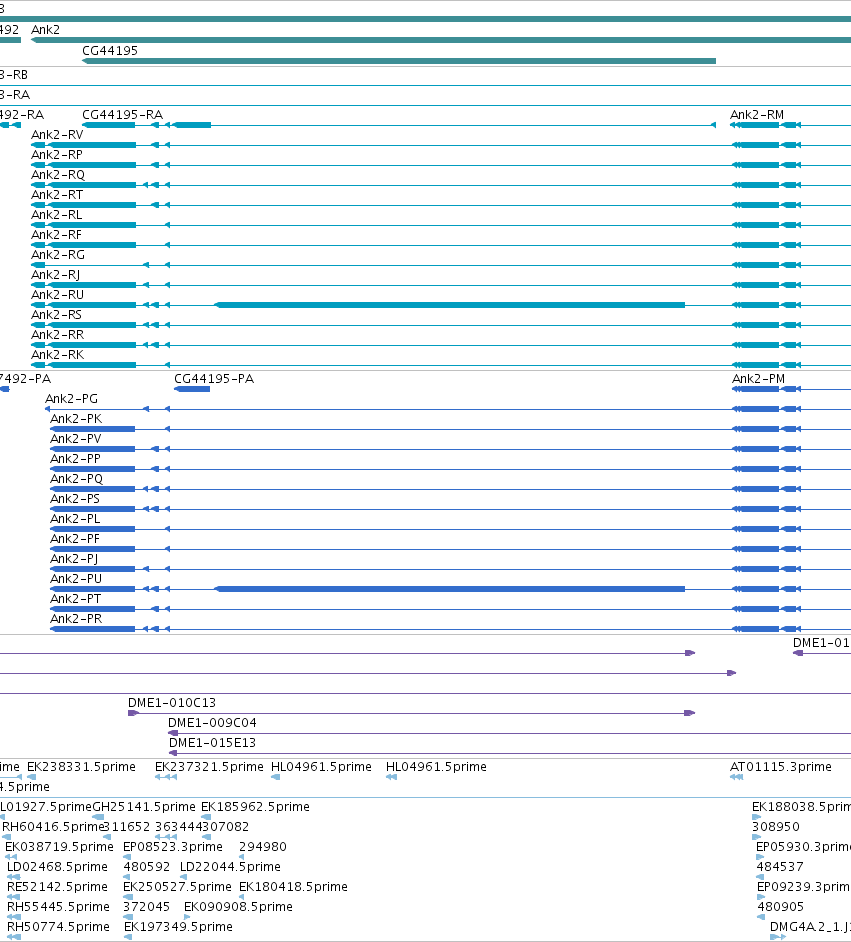Select the Ank2-PF protein label
This screenshot has width=851, height=942.
point(74,538)
